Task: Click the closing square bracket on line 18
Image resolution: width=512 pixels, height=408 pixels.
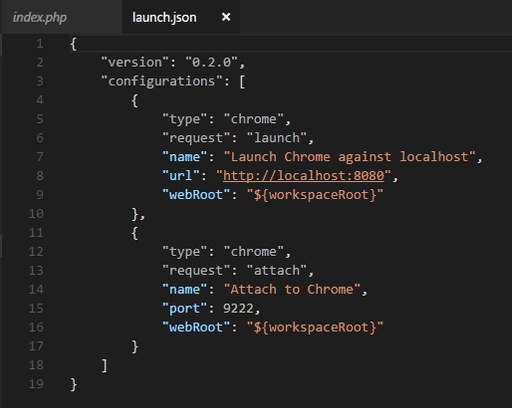Action: click(x=104, y=365)
